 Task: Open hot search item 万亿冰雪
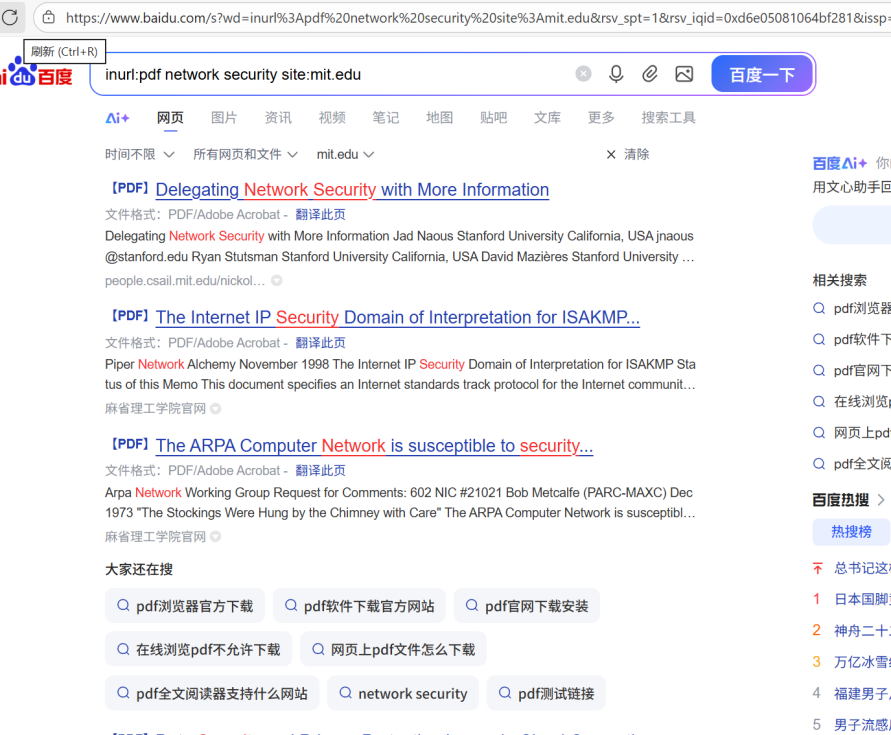[x=862, y=662]
